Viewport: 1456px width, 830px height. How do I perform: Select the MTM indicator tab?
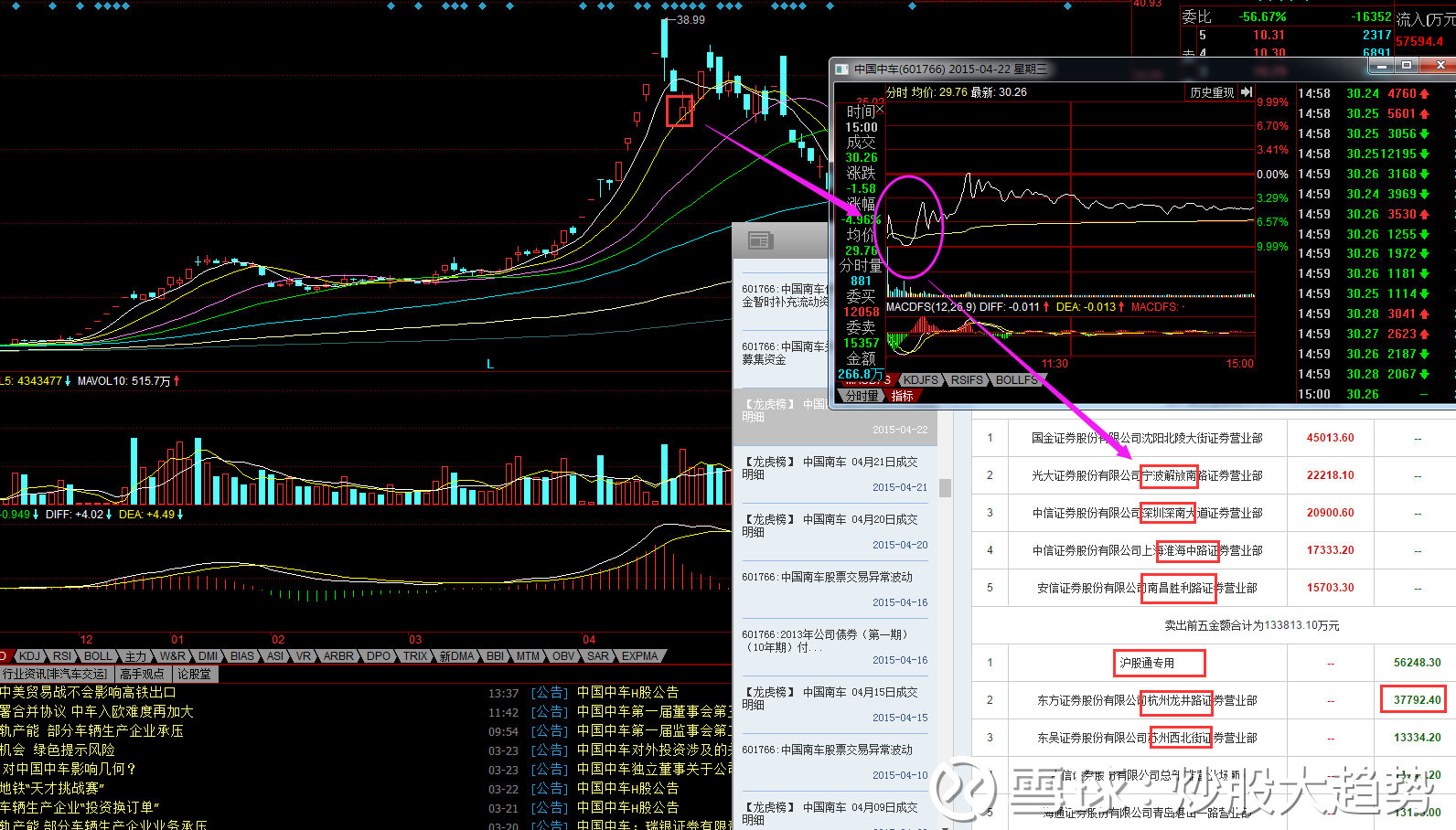[528, 656]
